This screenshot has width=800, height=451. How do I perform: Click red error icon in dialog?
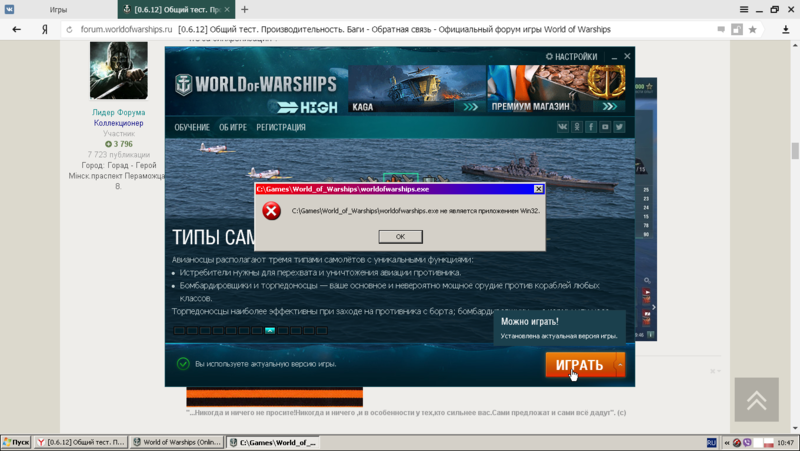[x=271, y=211]
